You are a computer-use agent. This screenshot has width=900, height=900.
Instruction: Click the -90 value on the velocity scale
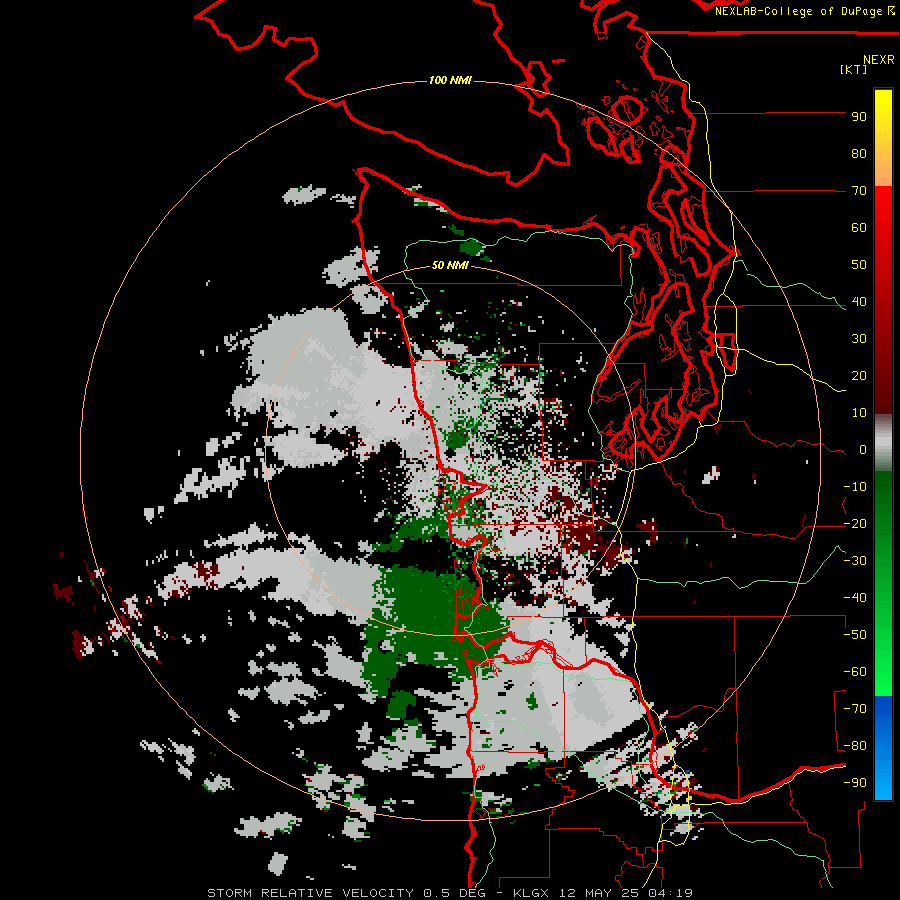(855, 783)
